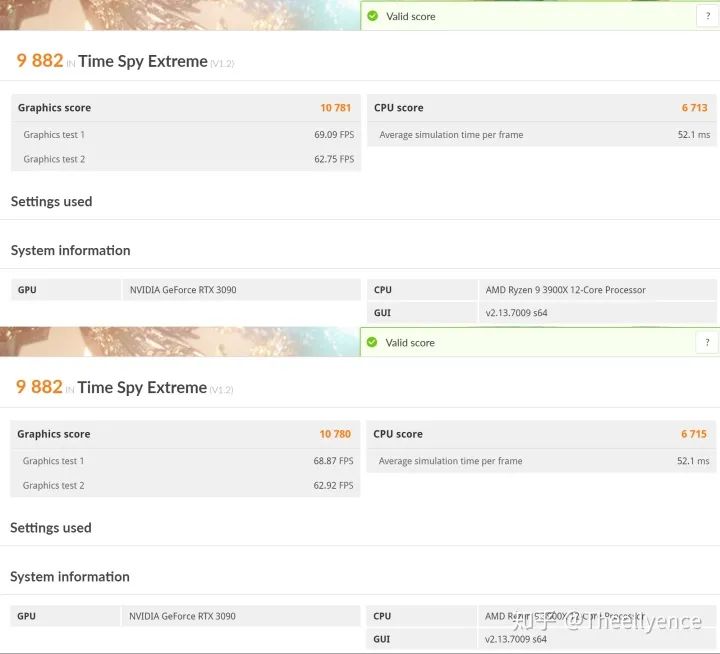This screenshot has height=654, width=720.
Task: Collapse System information in the second result
Action: pos(70,576)
